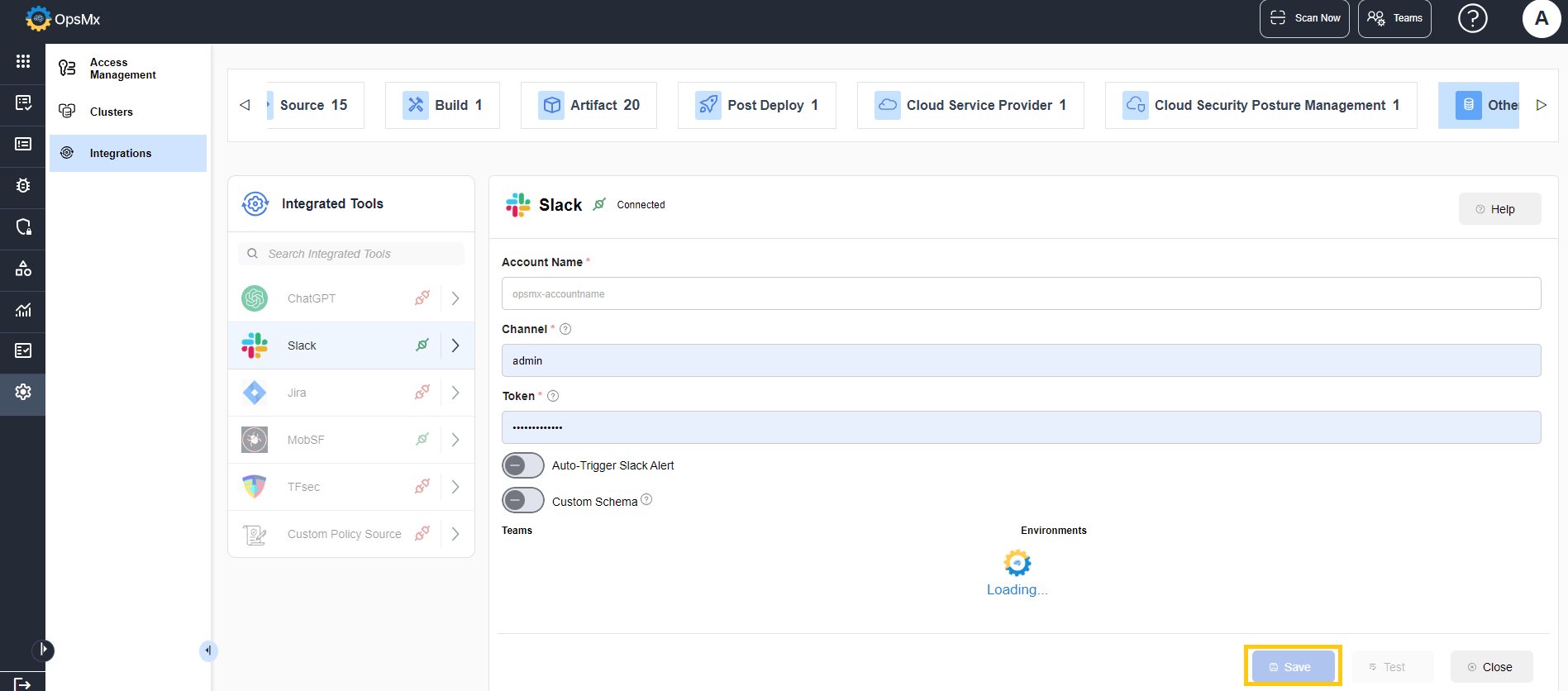Enable the Auto-Trigger Slack Alert toggle

click(x=522, y=465)
